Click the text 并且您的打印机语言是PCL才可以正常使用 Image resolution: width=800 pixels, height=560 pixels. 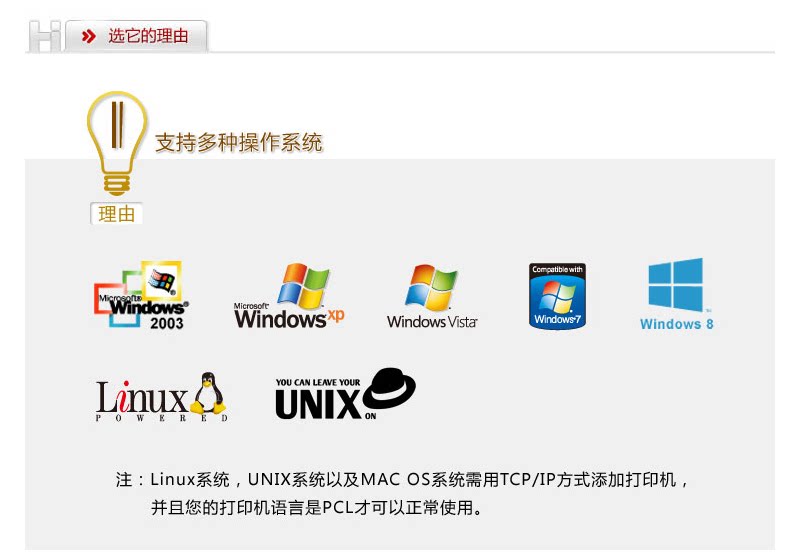(x=316, y=507)
